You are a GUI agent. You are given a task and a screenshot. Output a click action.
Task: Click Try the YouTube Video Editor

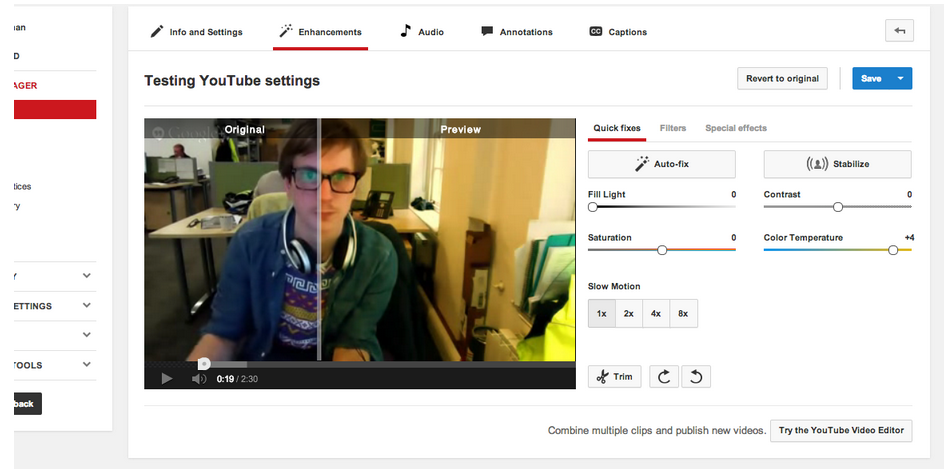[841, 430]
